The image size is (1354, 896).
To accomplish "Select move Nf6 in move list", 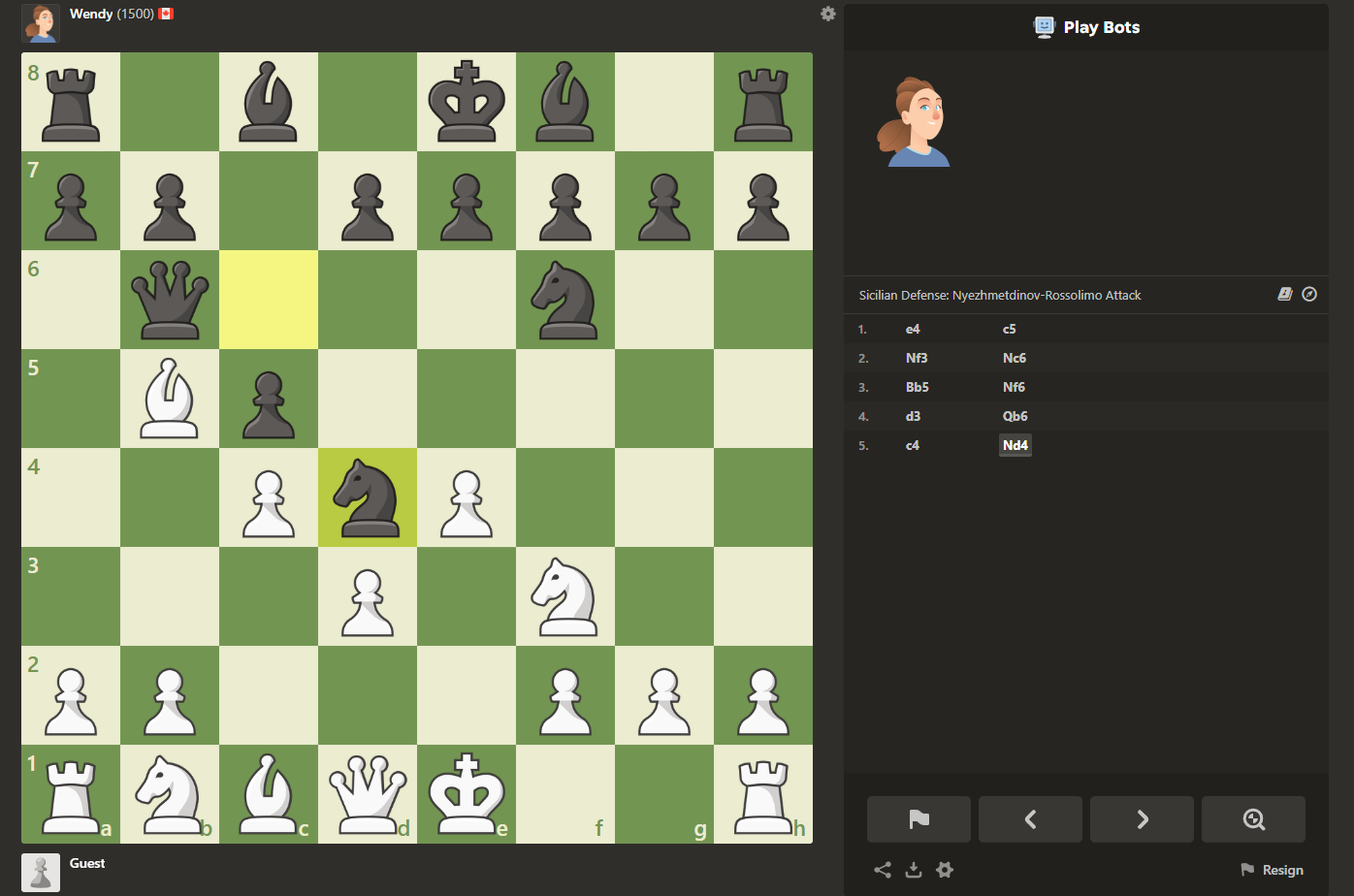I will pos(1014,387).
